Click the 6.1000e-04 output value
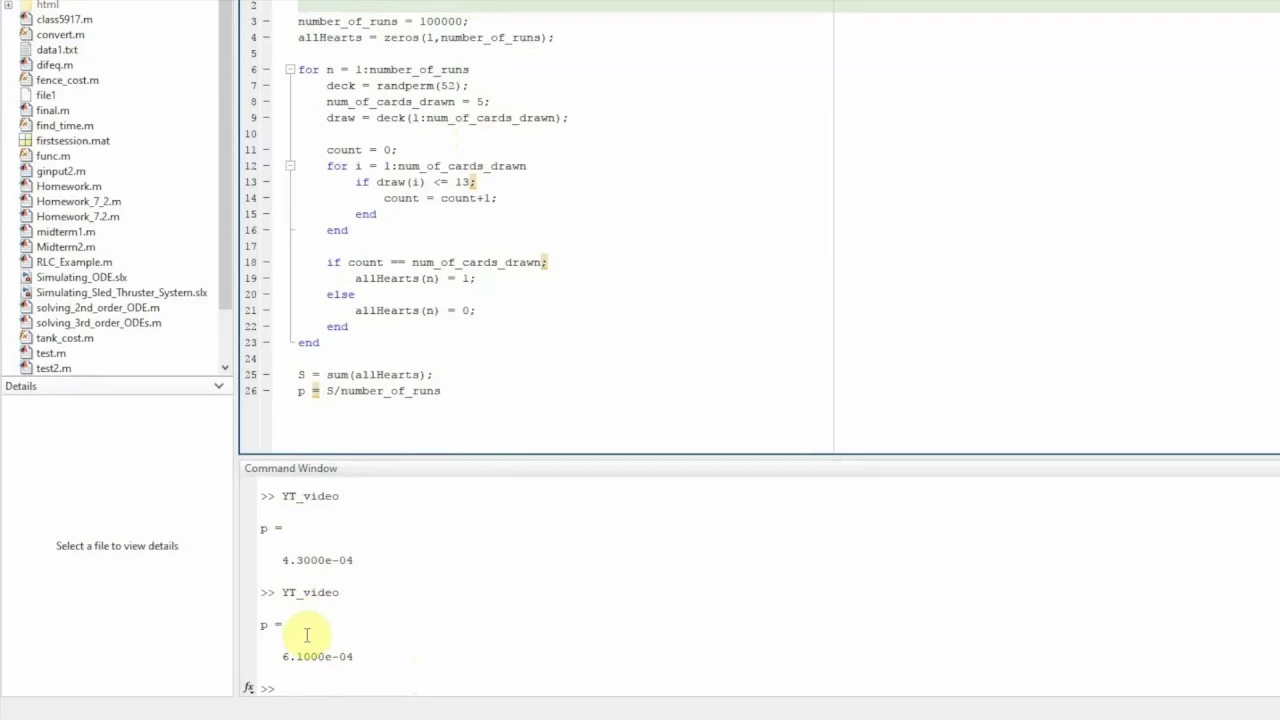 pyautogui.click(x=317, y=657)
